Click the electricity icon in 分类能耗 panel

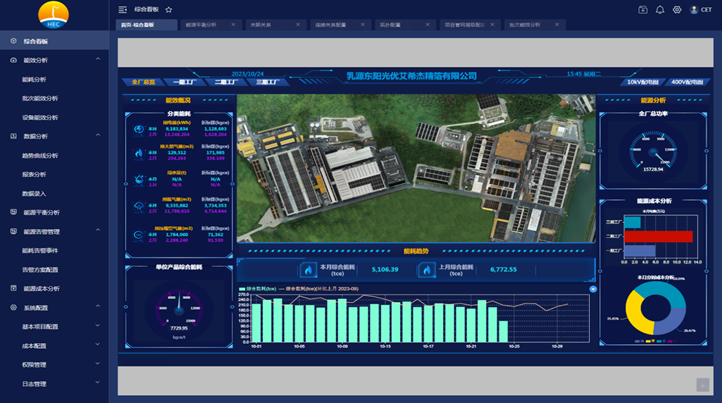click(139, 130)
